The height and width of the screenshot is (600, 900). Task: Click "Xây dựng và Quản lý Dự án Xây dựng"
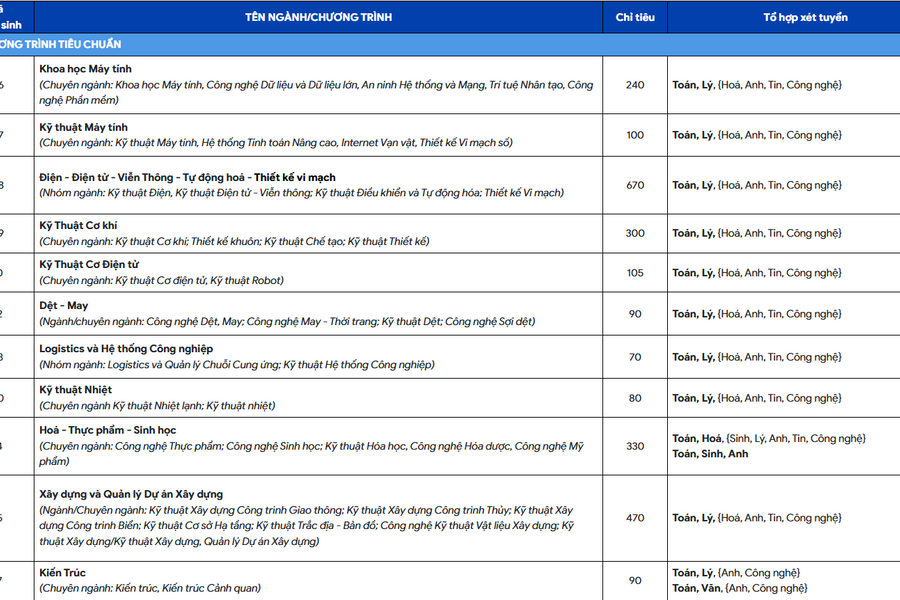(131, 494)
